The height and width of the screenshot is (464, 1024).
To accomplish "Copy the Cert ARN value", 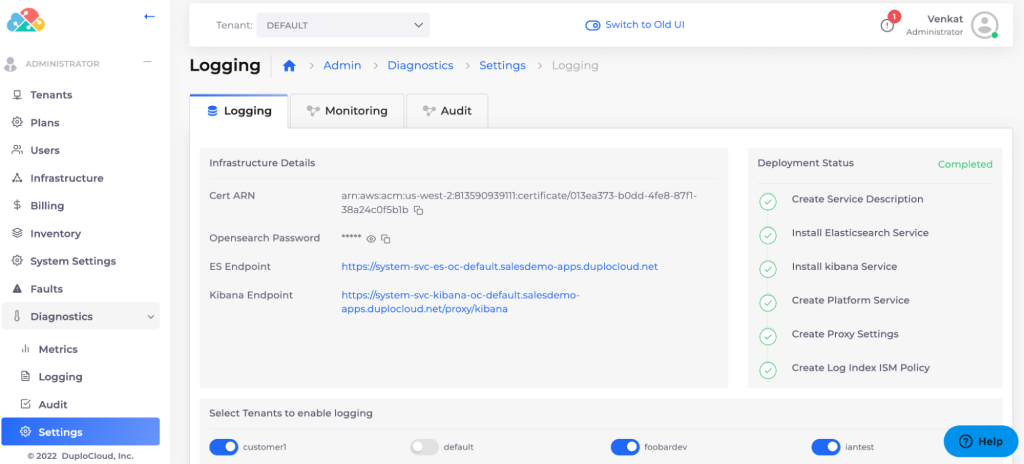I will [x=419, y=211].
